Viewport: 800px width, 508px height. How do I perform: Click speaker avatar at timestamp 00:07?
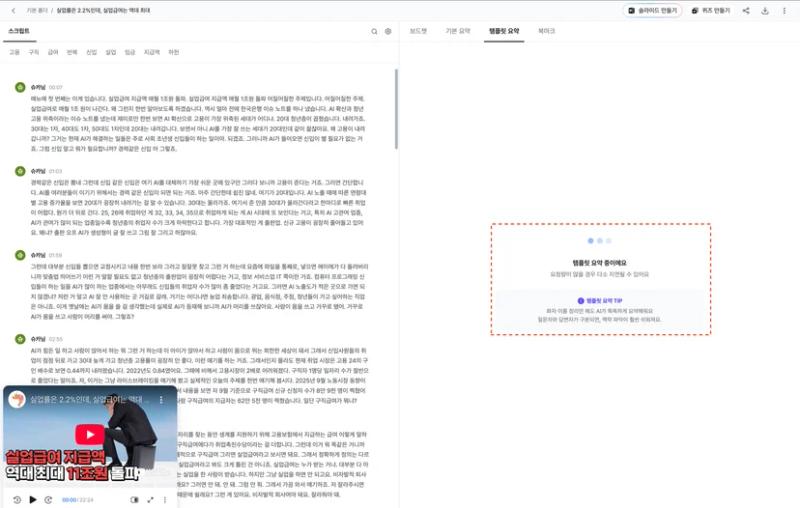[x=20, y=87]
